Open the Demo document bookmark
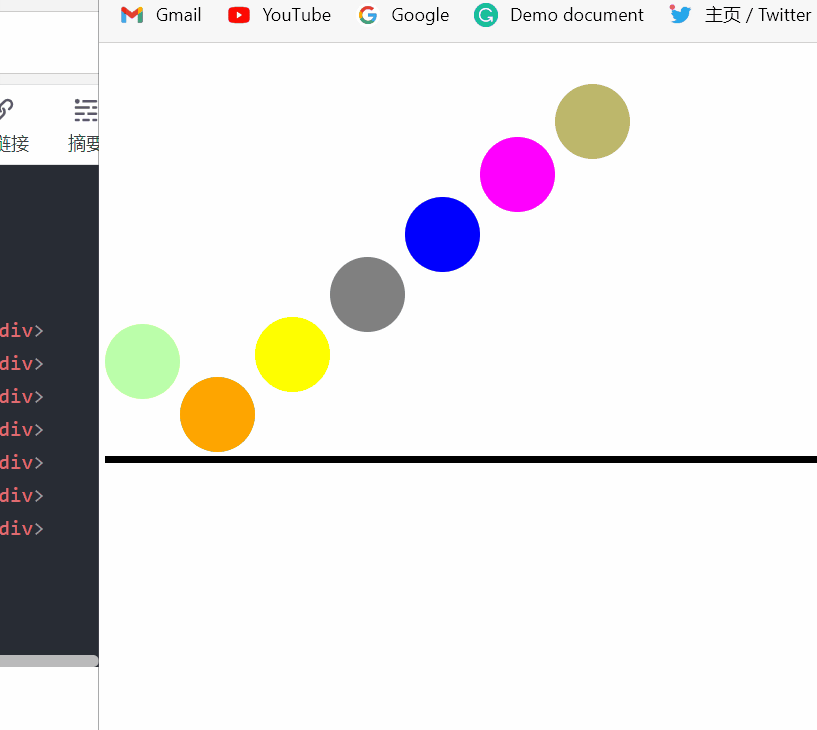Image resolution: width=817 pixels, height=730 pixels. coord(559,15)
